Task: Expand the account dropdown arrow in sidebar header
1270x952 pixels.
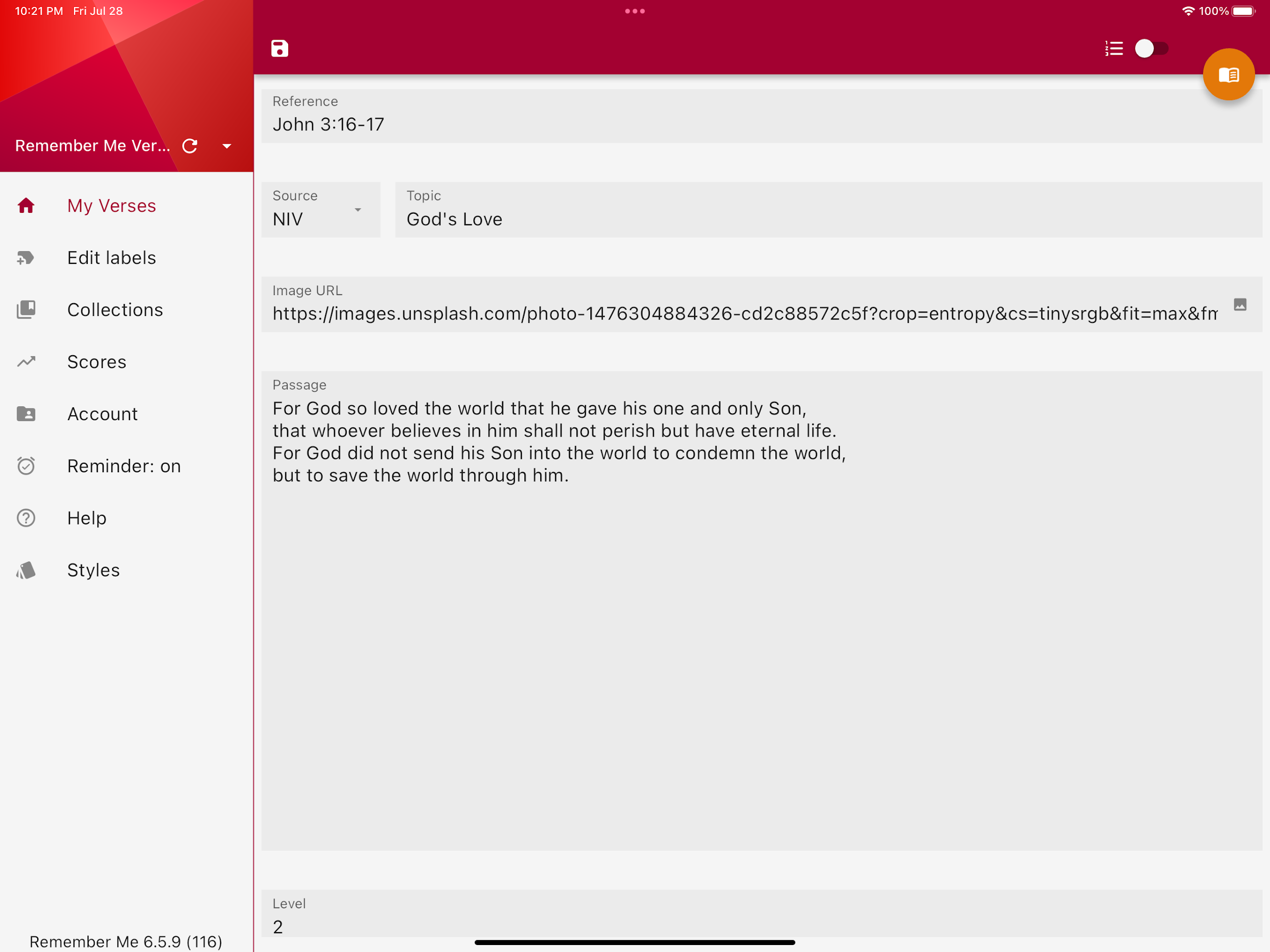Action: (x=227, y=146)
